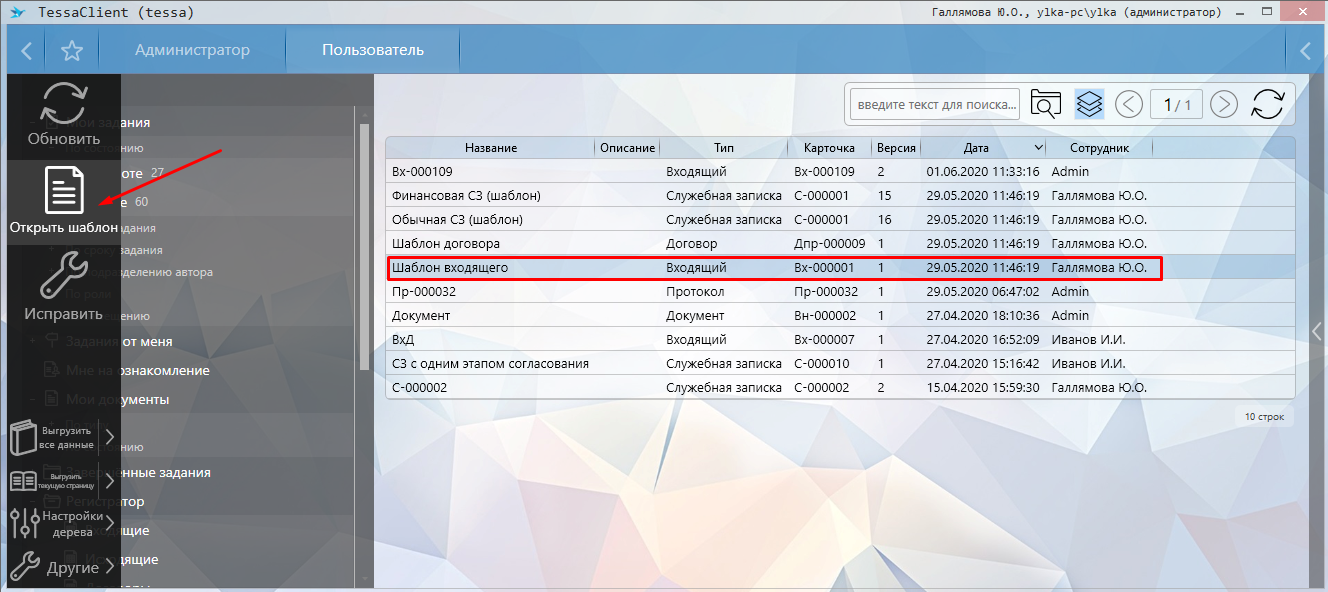This screenshot has height=592, width=1328.
Task: Click the search folder icon beside search box
Action: tap(1045, 103)
